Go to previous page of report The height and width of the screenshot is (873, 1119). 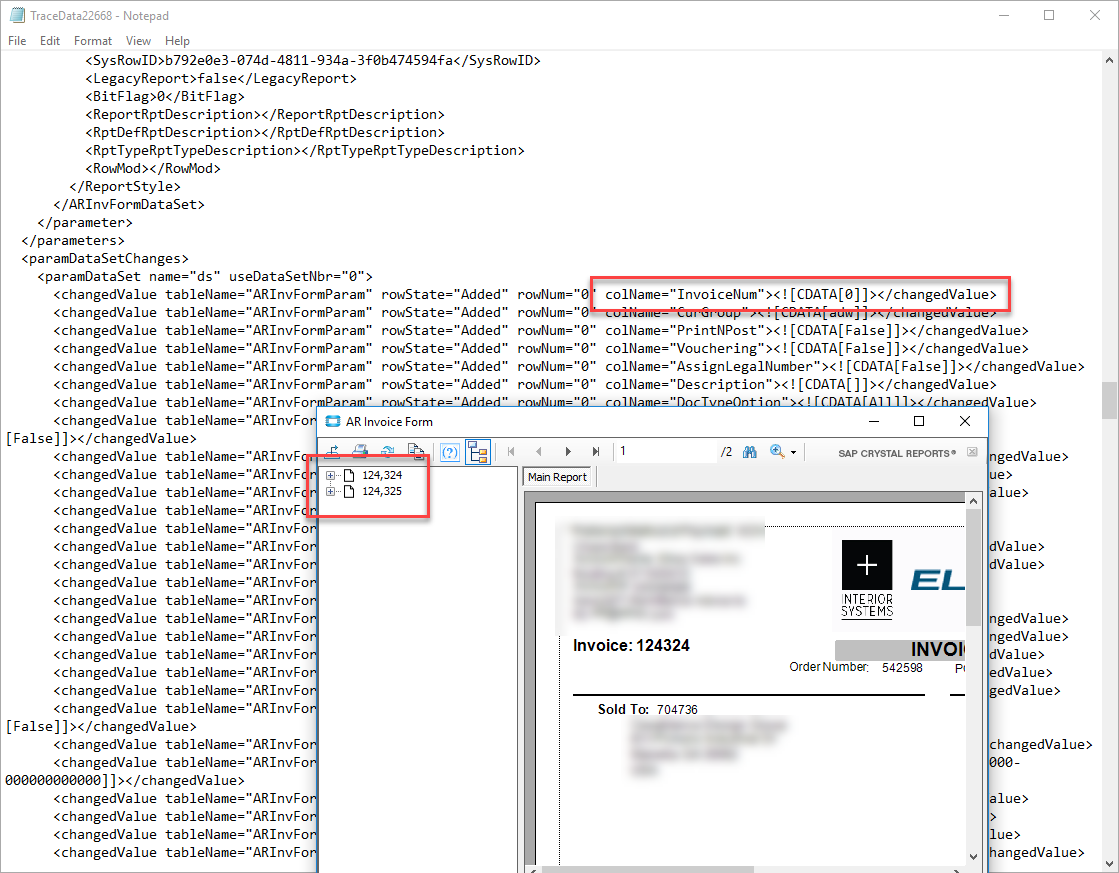(x=539, y=452)
